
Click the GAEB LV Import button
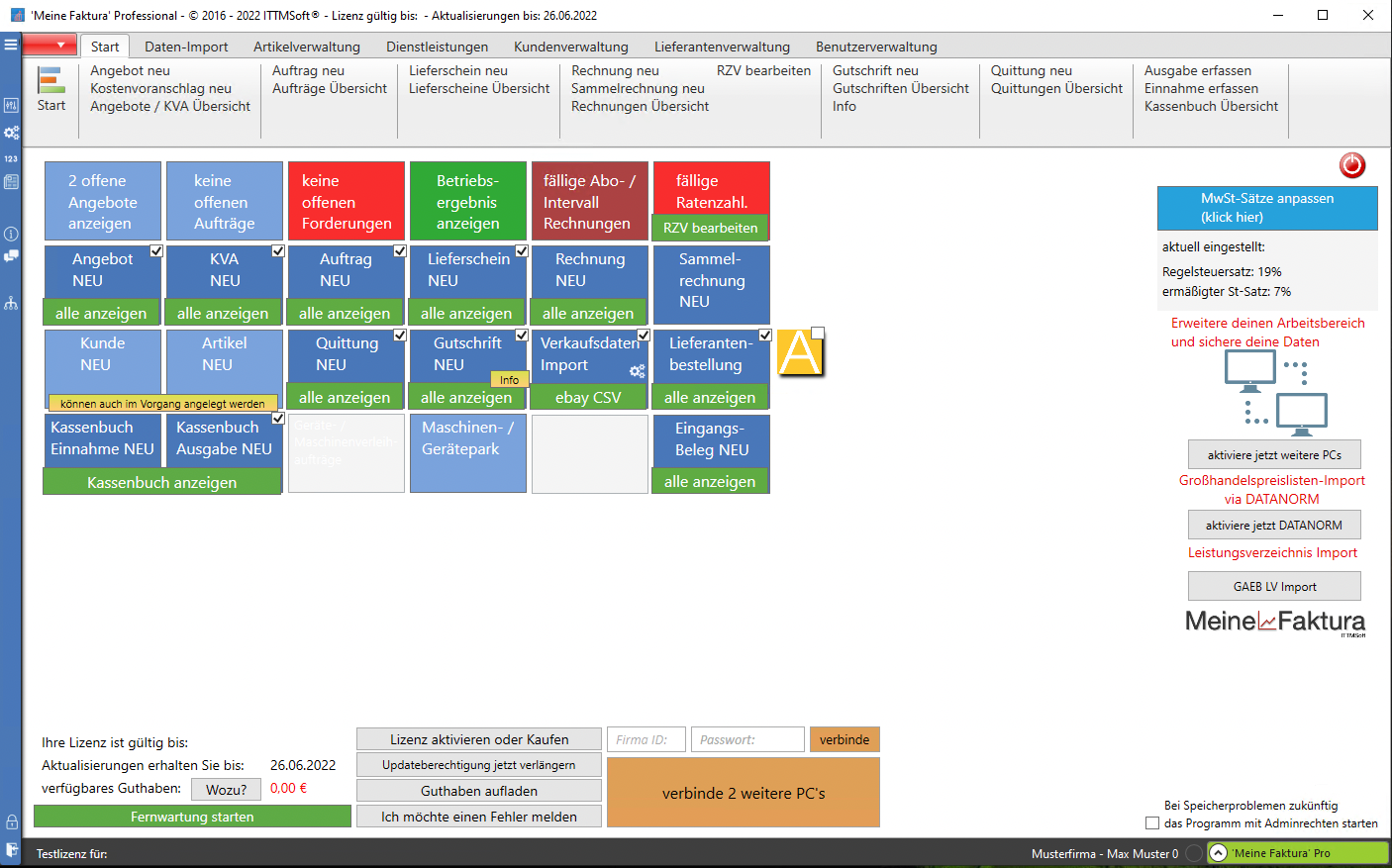click(1274, 586)
